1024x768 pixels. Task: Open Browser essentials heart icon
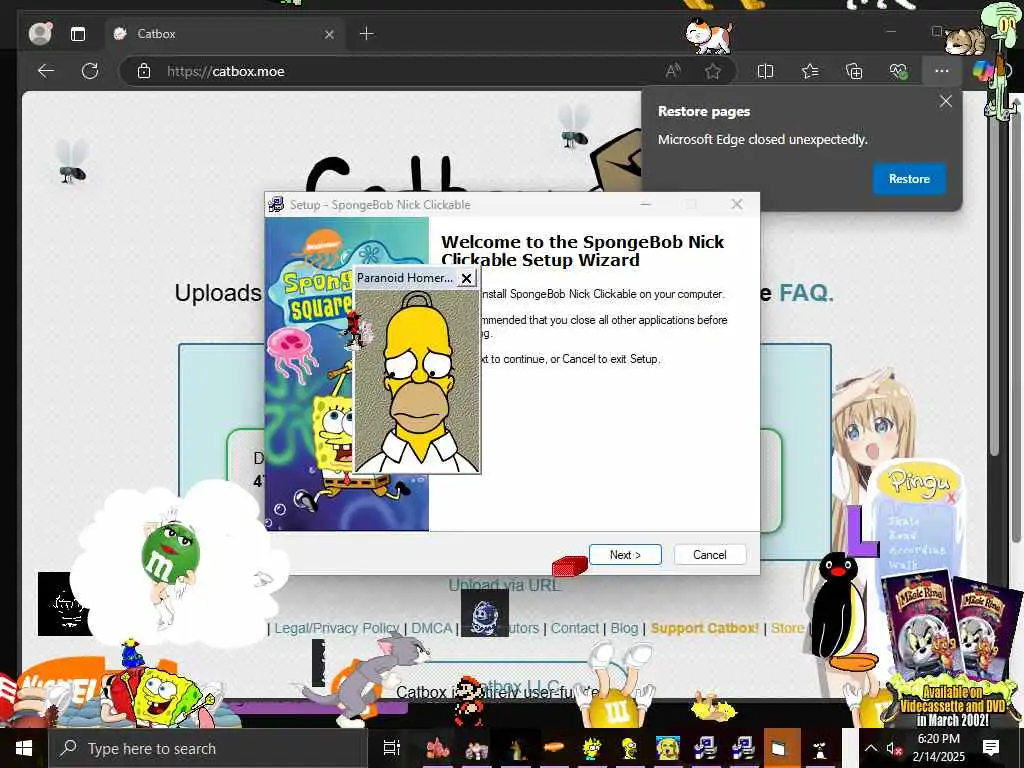[899, 71]
